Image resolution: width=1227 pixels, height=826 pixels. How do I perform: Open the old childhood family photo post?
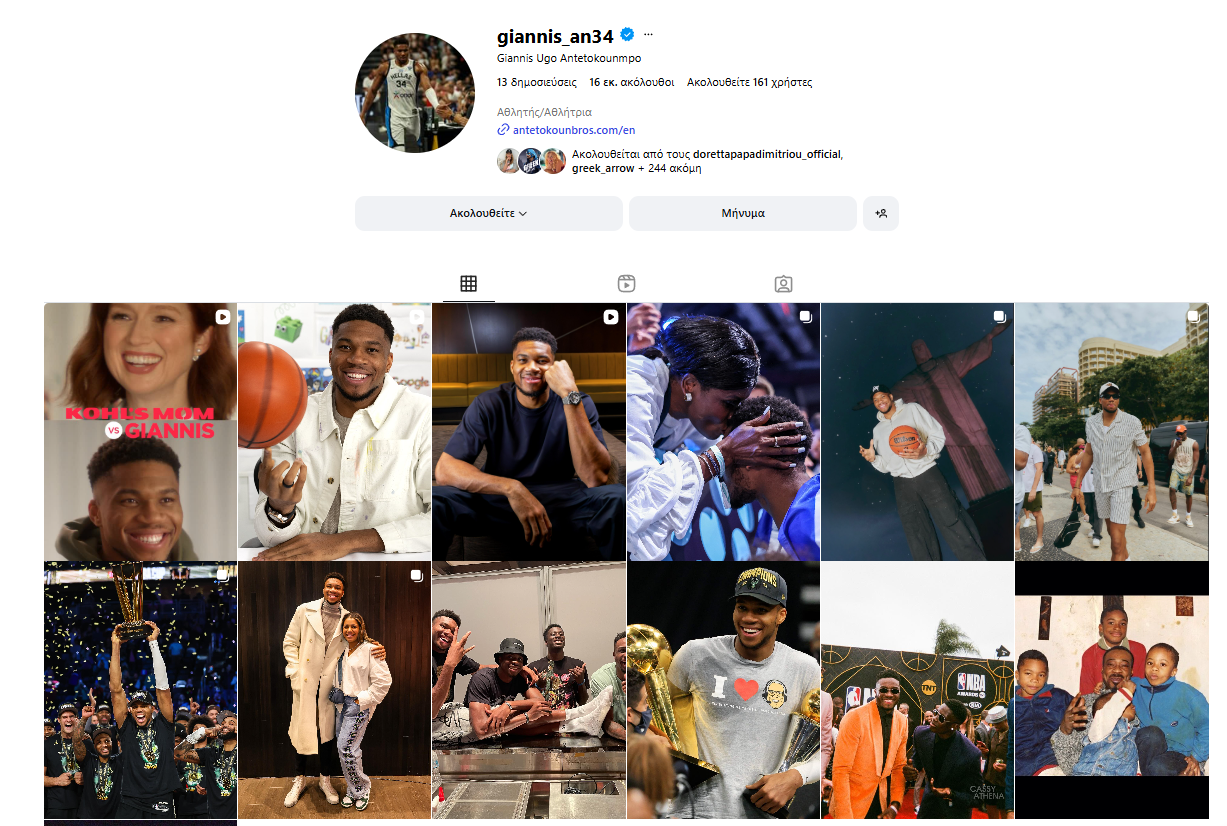(x=1112, y=690)
